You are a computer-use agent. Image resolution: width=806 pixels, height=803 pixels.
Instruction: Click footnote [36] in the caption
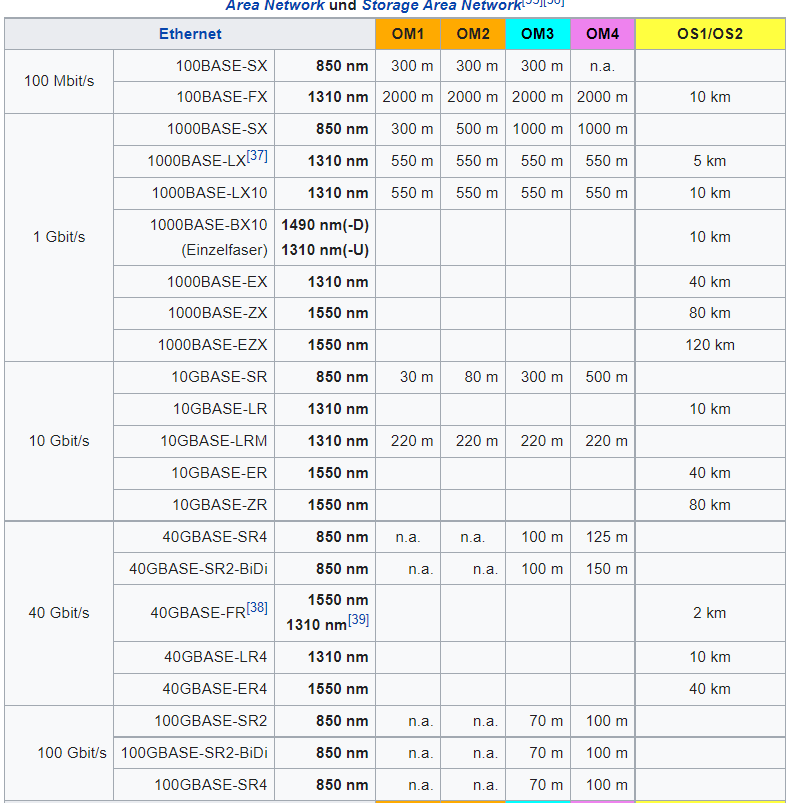click(x=555, y=3)
